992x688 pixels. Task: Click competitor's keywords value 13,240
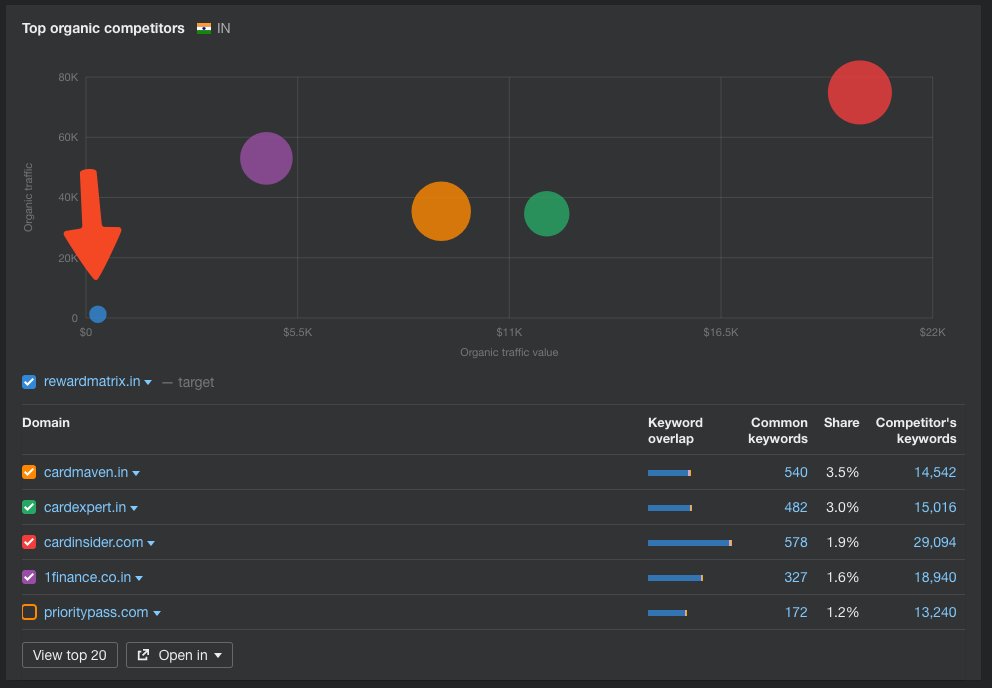click(x=935, y=612)
